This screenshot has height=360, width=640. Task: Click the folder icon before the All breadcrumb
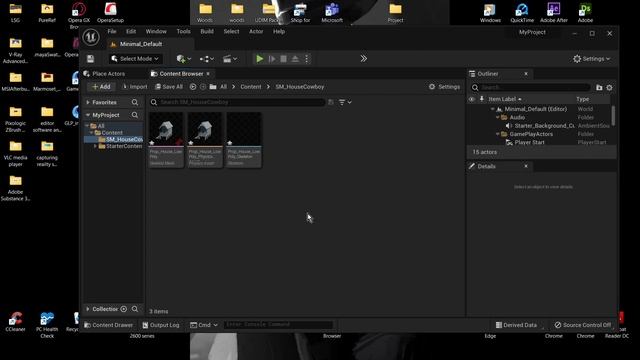[213, 87]
